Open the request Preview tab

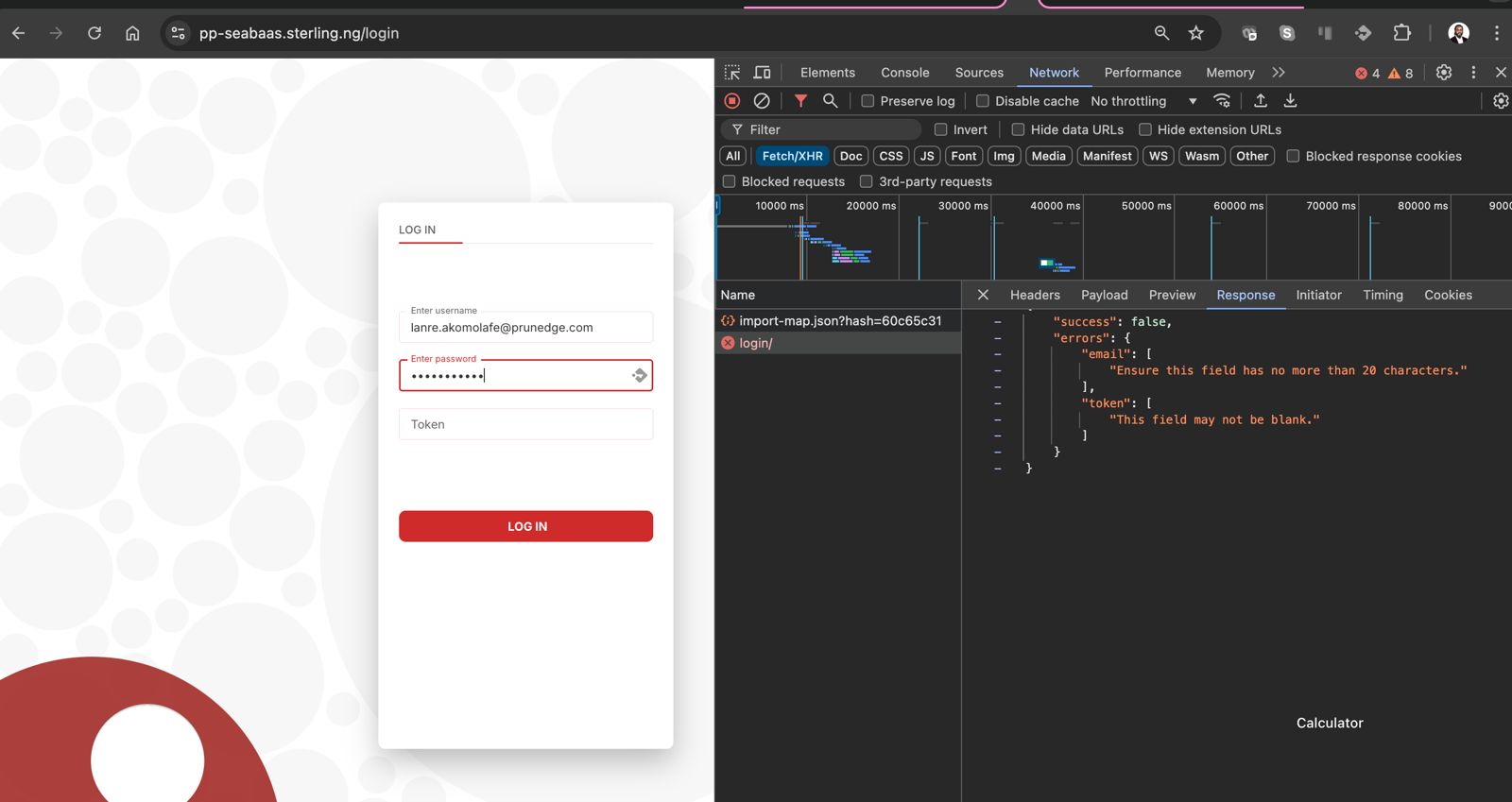click(x=1172, y=295)
